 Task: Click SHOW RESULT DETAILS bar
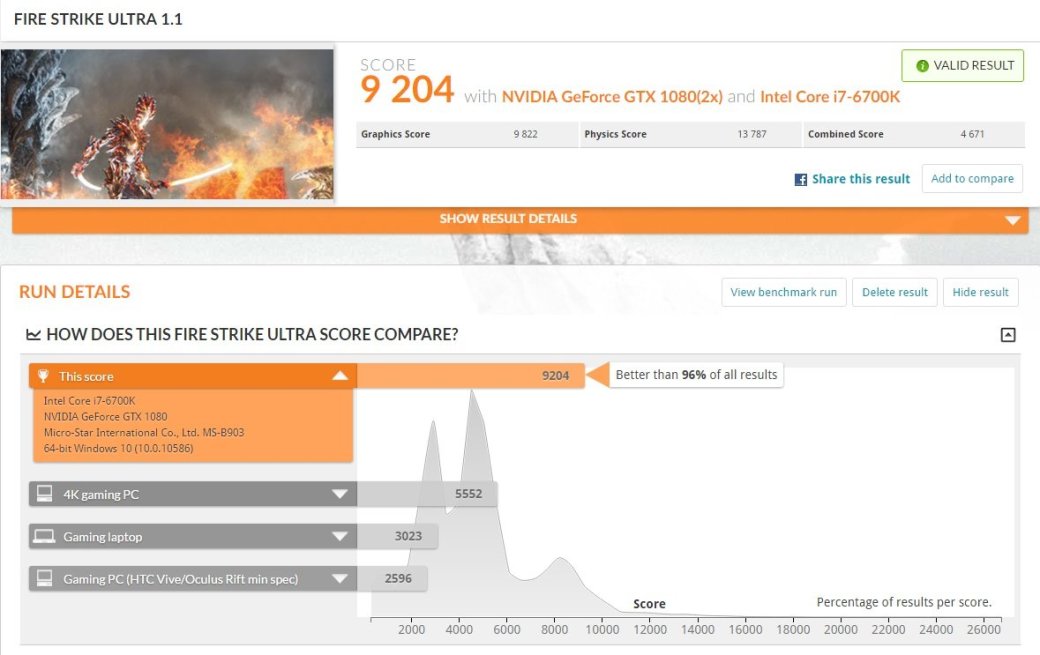tap(520, 219)
